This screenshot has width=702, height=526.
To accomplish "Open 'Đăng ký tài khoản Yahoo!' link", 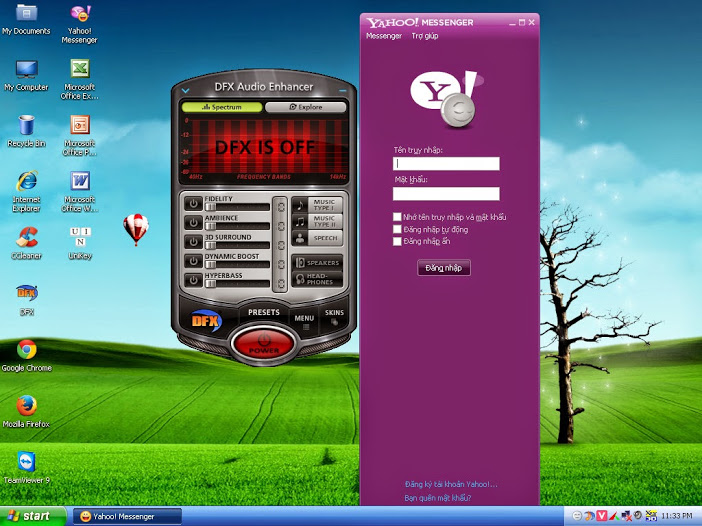I will [451, 484].
